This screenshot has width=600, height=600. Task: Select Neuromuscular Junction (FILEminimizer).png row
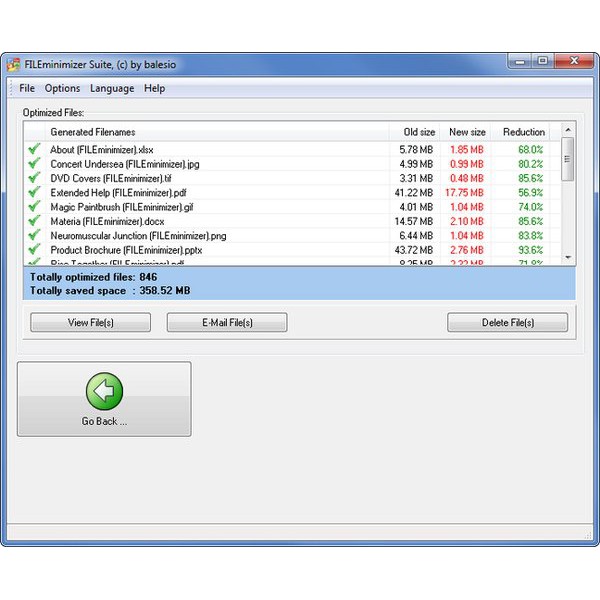(292, 236)
